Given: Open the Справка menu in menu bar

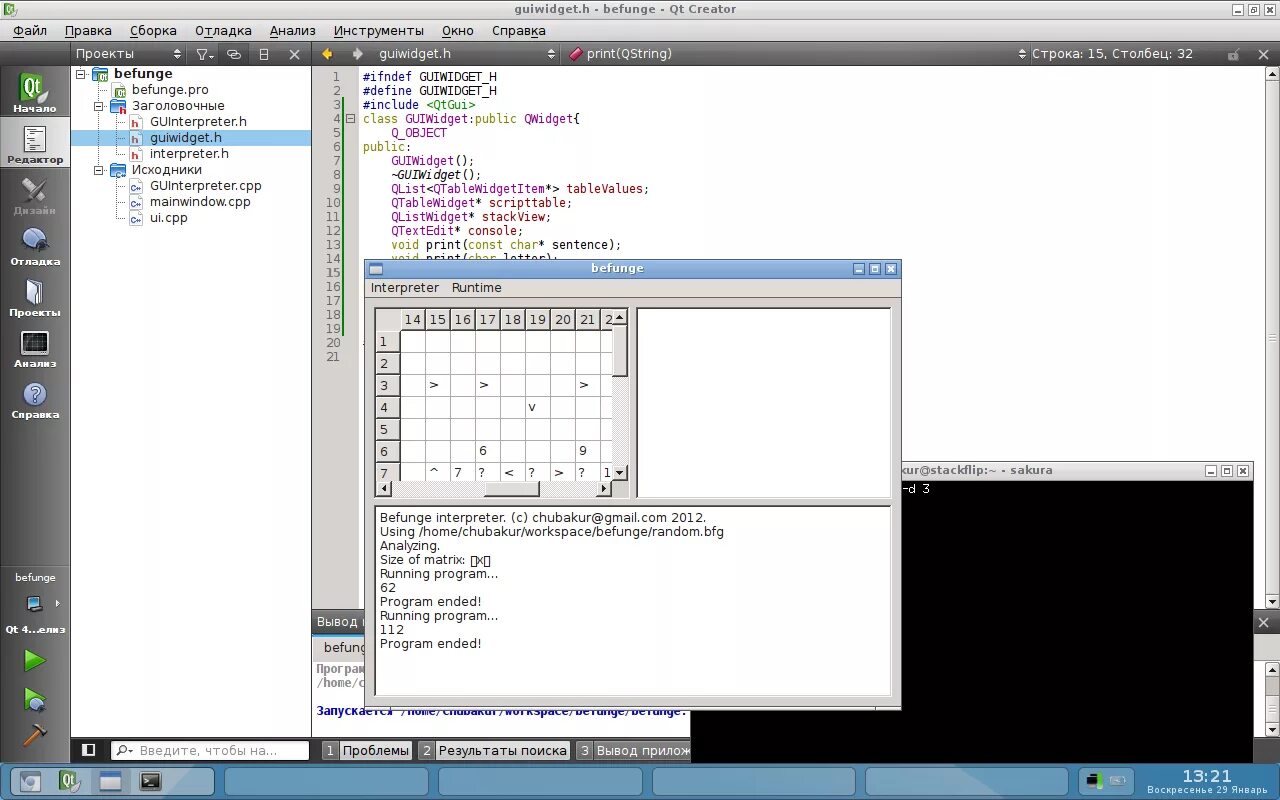Looking at the screenshot, I should point(518,31).
